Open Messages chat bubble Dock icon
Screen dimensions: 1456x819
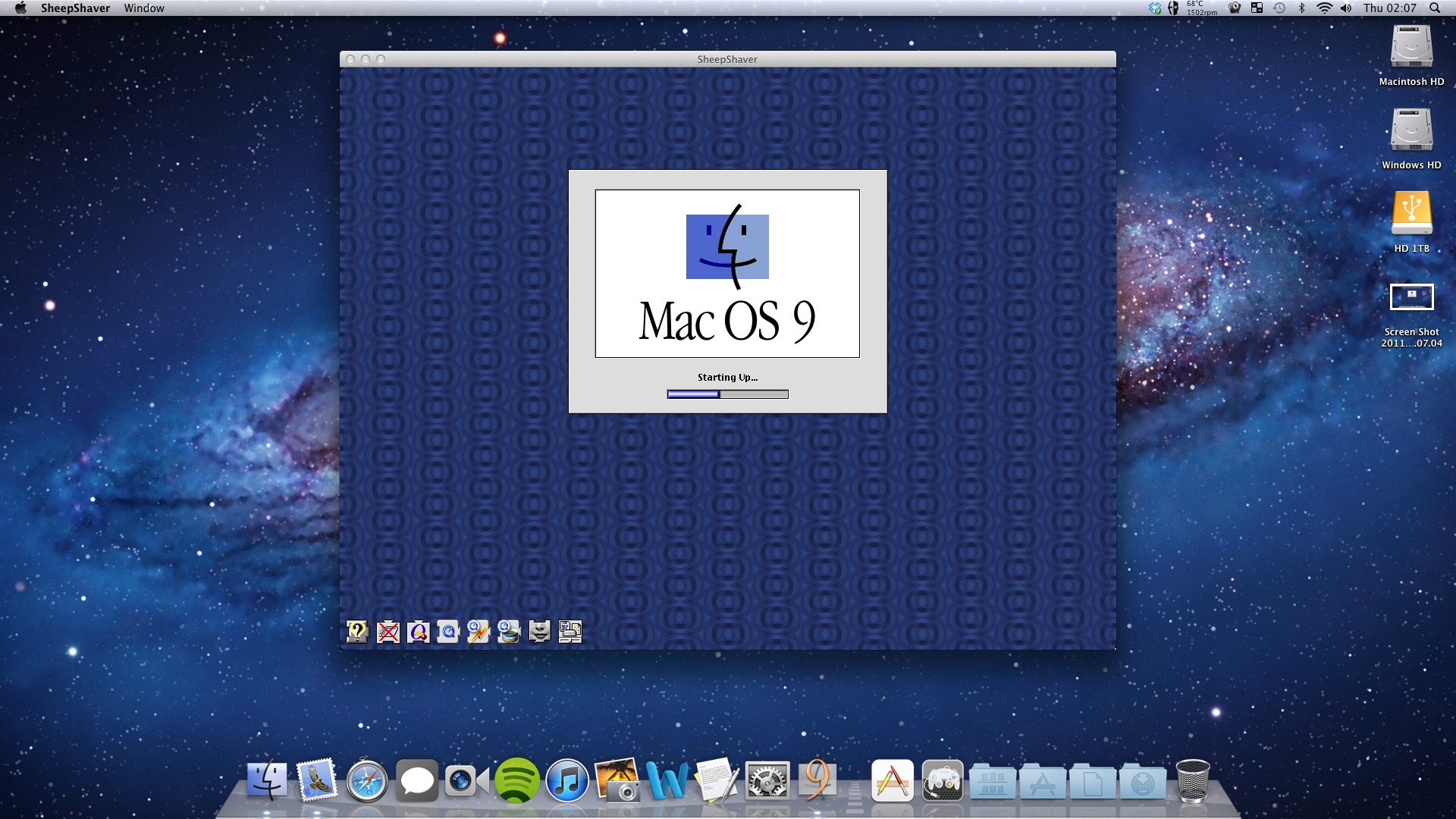tap(417, 780)
